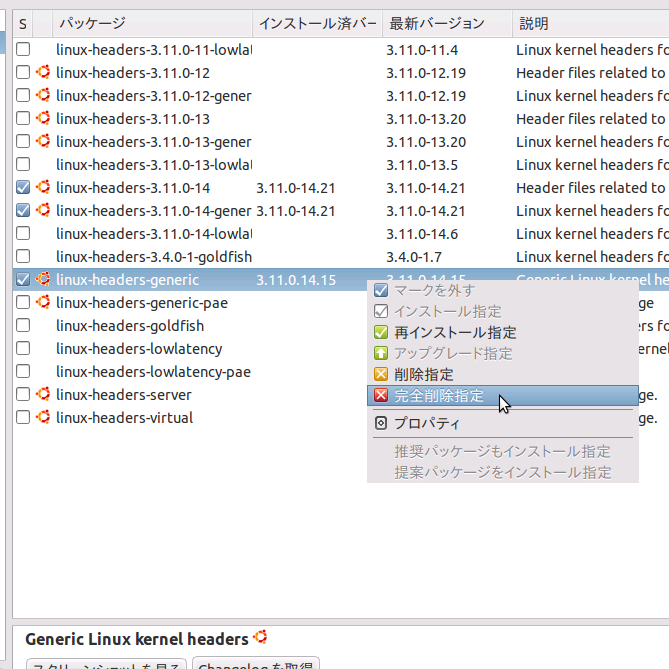This screenshot has width=669, height=669.
Task: Click Ubuntu icon beside linux-headers-3.11.0-14
Action: 43,187
